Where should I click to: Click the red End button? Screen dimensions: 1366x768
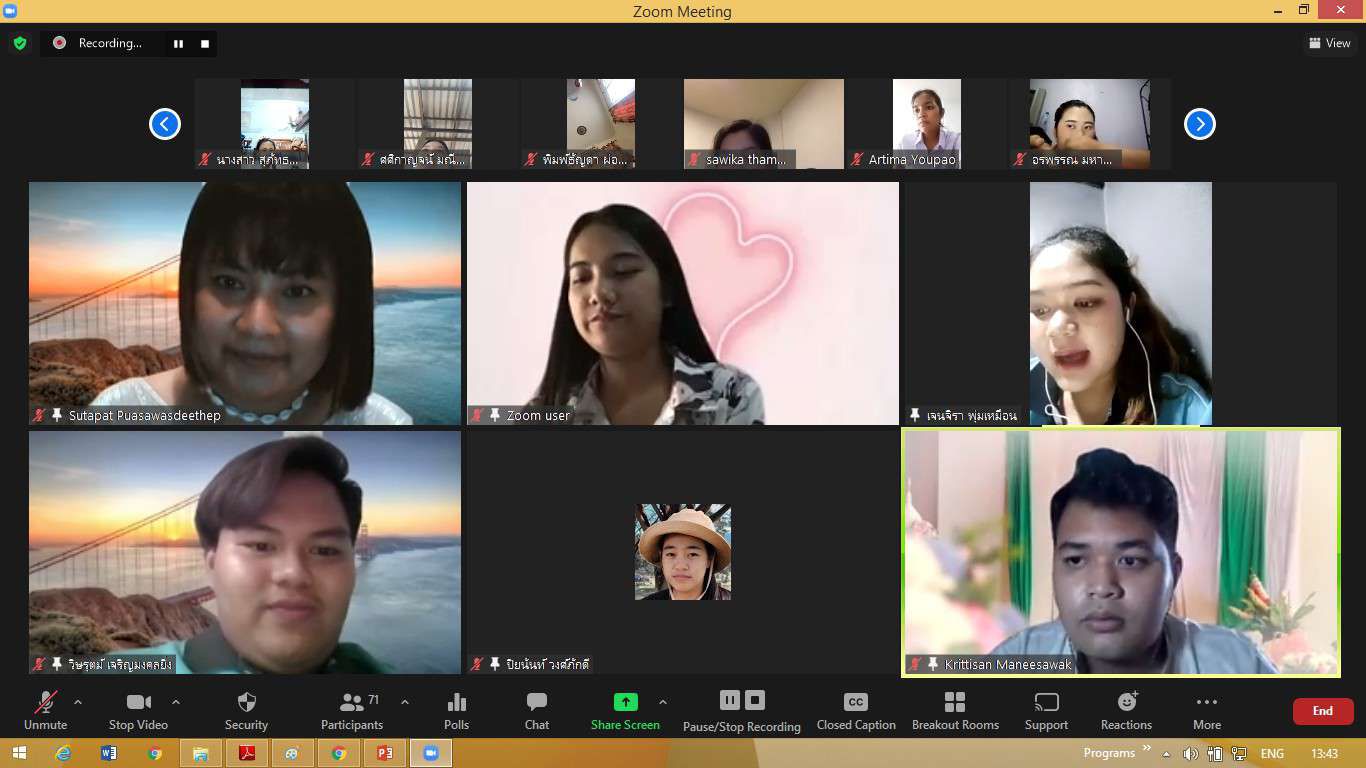click(x=1322, y=711)
